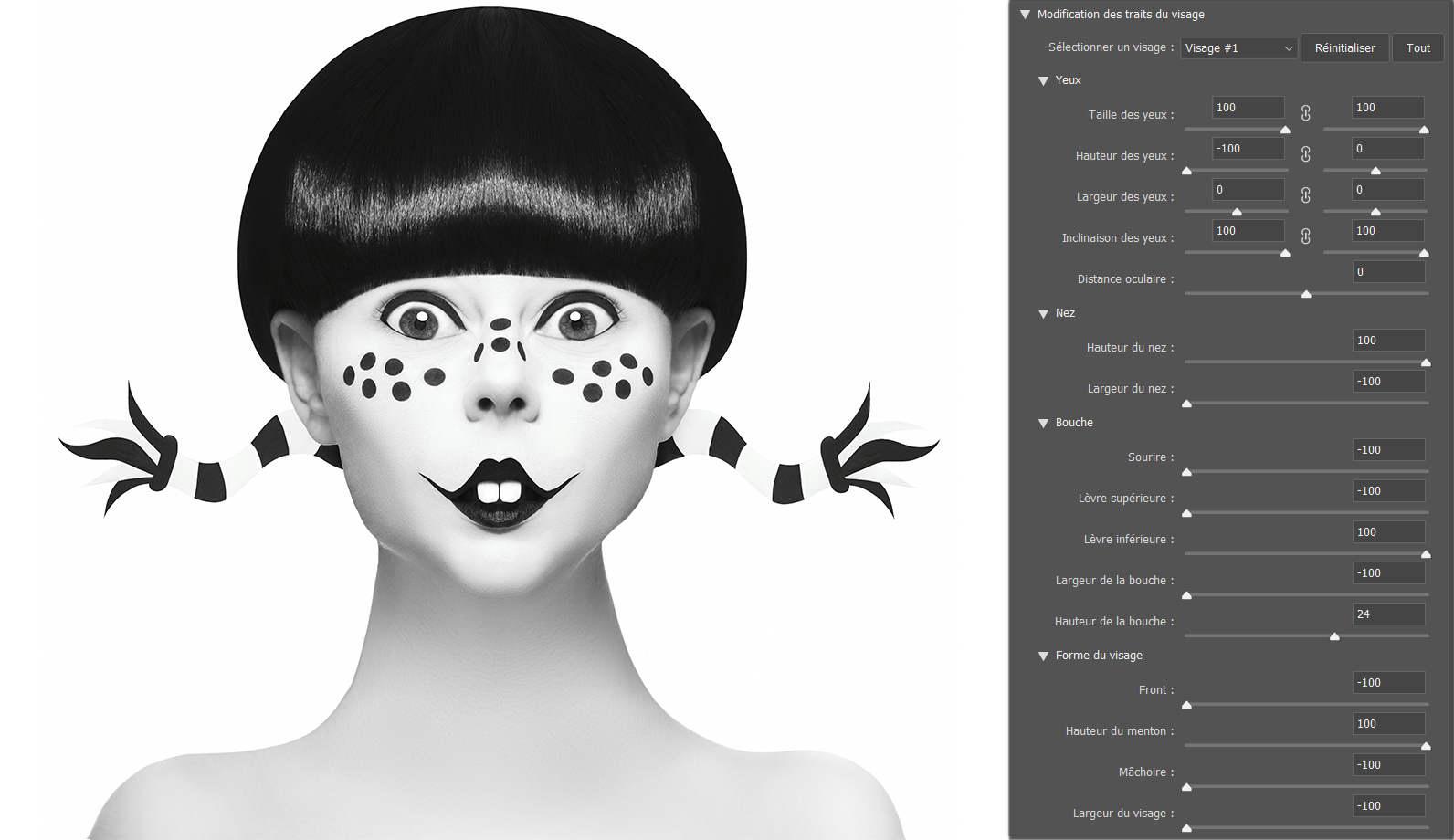Toggle the link icon for Taille des yeux
Viewport: 1454px width, 840px height.
tap(1306, 113)
